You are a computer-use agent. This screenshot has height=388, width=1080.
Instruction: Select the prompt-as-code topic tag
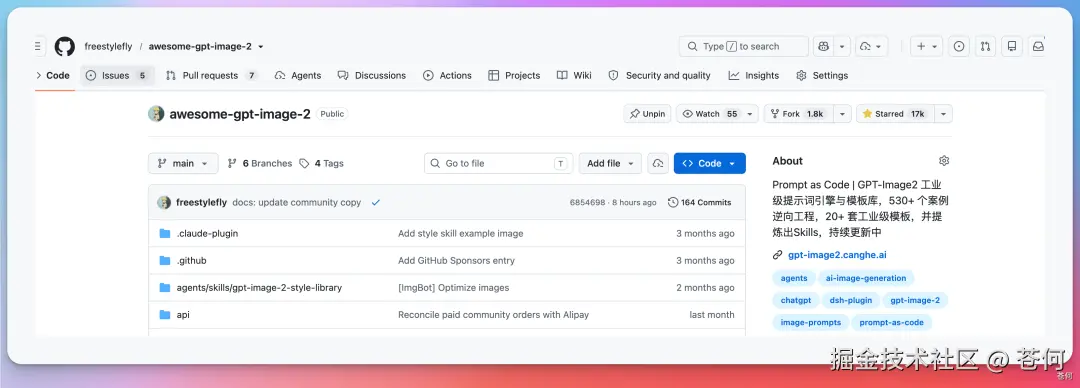(x=891, y=323)
